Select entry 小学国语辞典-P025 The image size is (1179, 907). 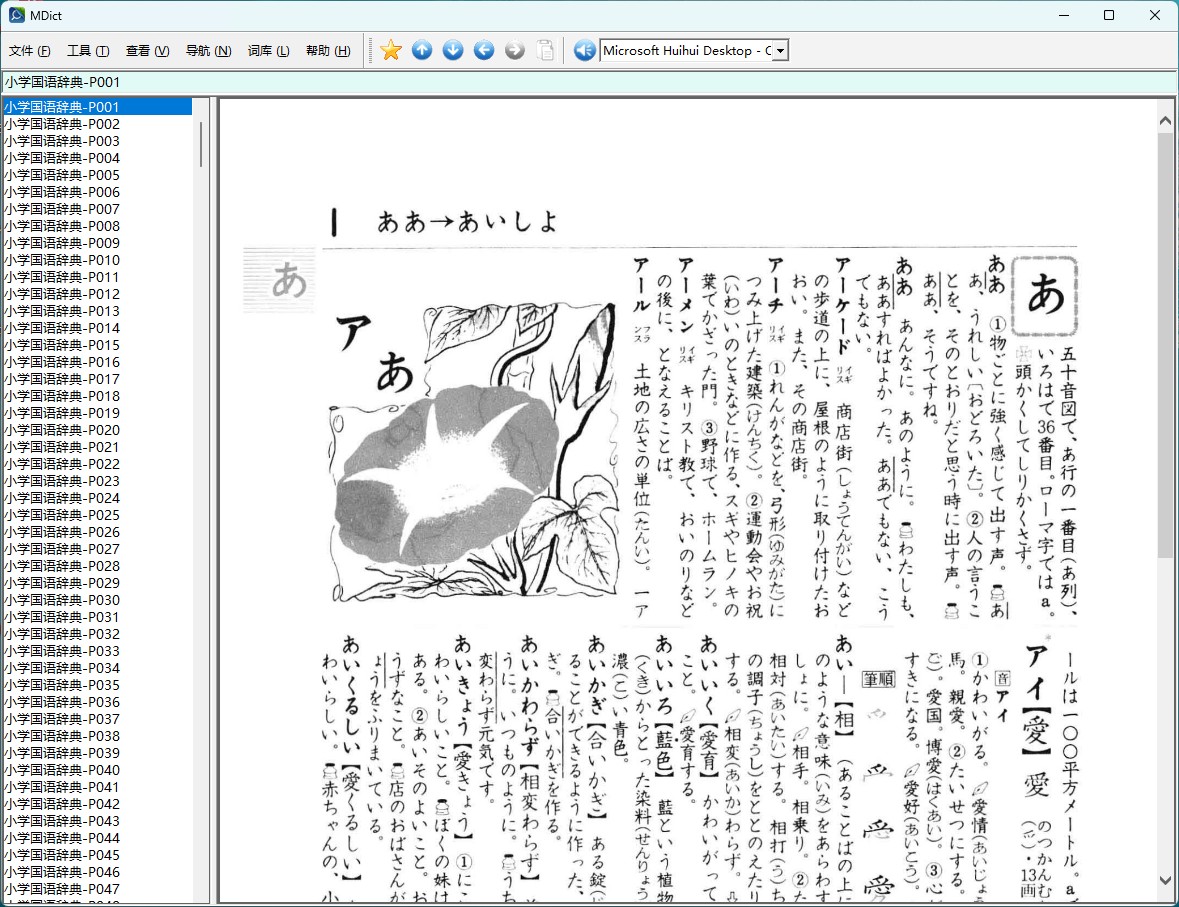pyautogui.click(x=97, y=515)
